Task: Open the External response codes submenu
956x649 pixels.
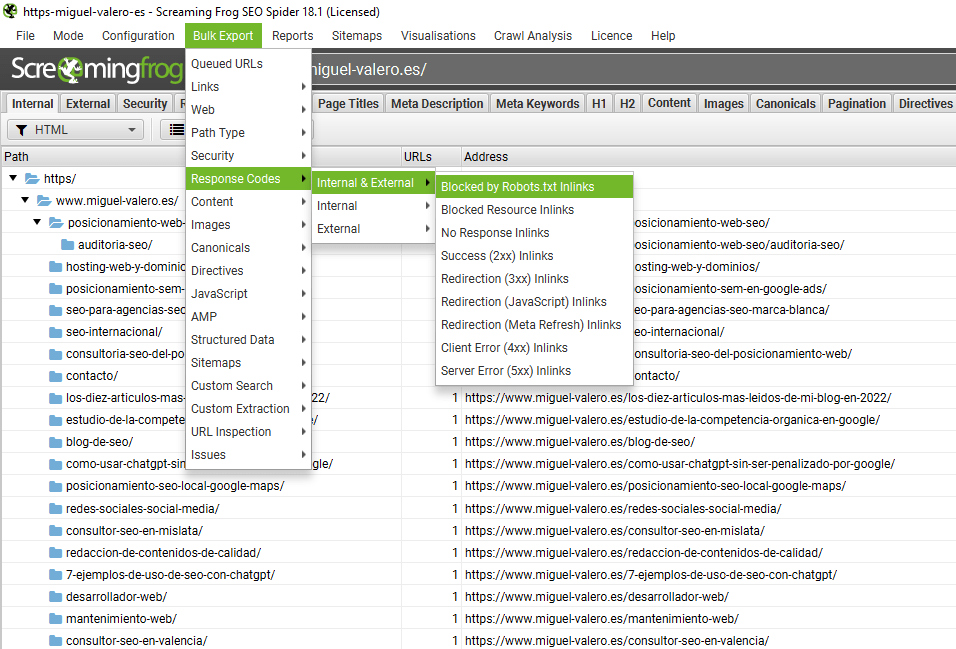Action: click(373, 229)
